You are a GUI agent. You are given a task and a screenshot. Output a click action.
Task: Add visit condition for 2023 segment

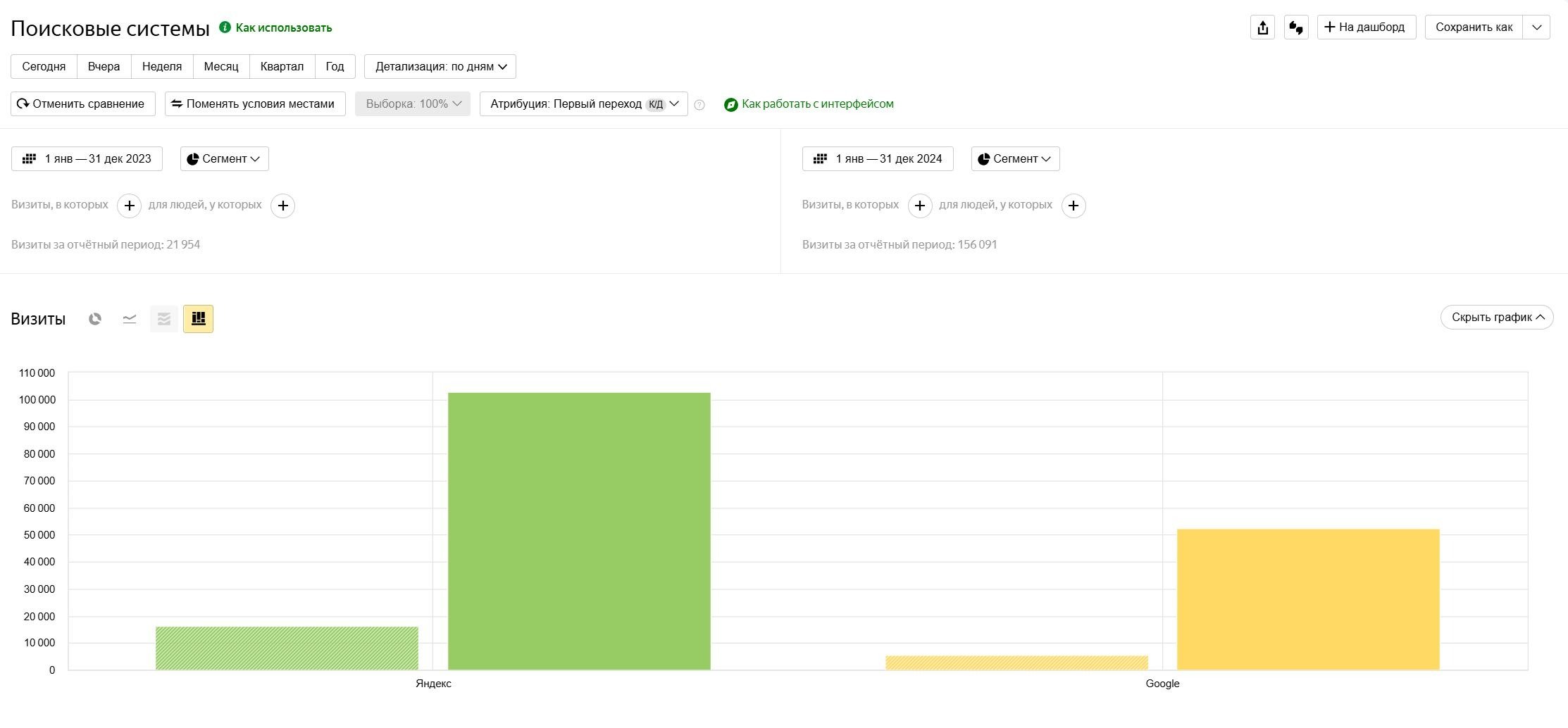click(x=129, y=206)
